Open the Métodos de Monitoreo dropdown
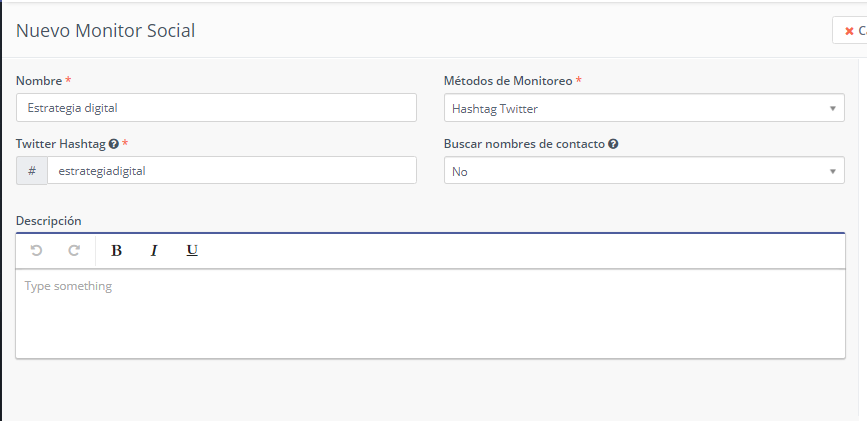The height and width of the screenshot is (421, 867). 643,108
